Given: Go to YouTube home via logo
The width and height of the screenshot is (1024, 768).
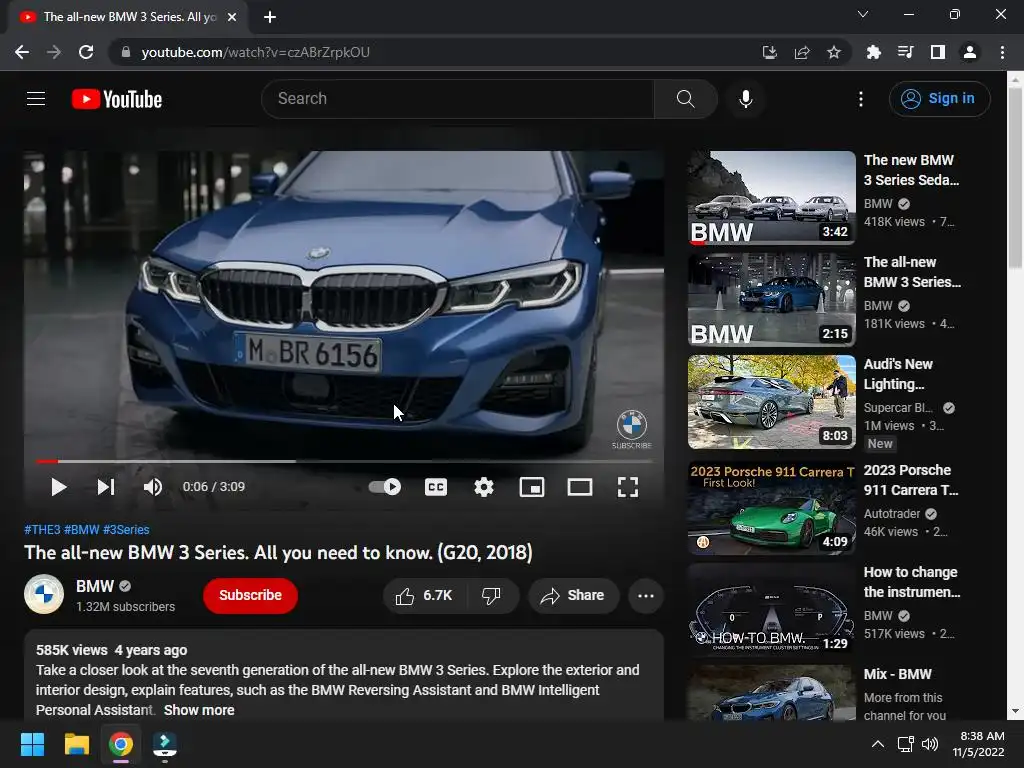Looking at the screenshot, I should point(117,99).
